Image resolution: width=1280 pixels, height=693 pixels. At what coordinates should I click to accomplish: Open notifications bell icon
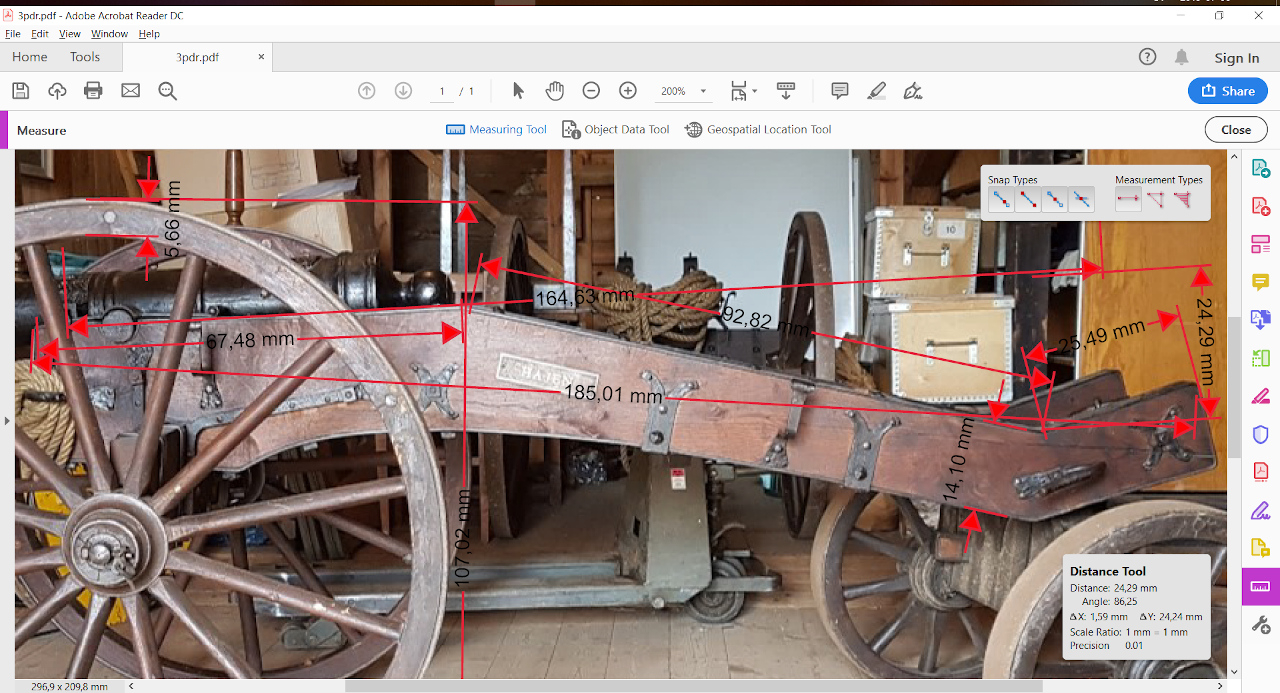(1182, 57)
